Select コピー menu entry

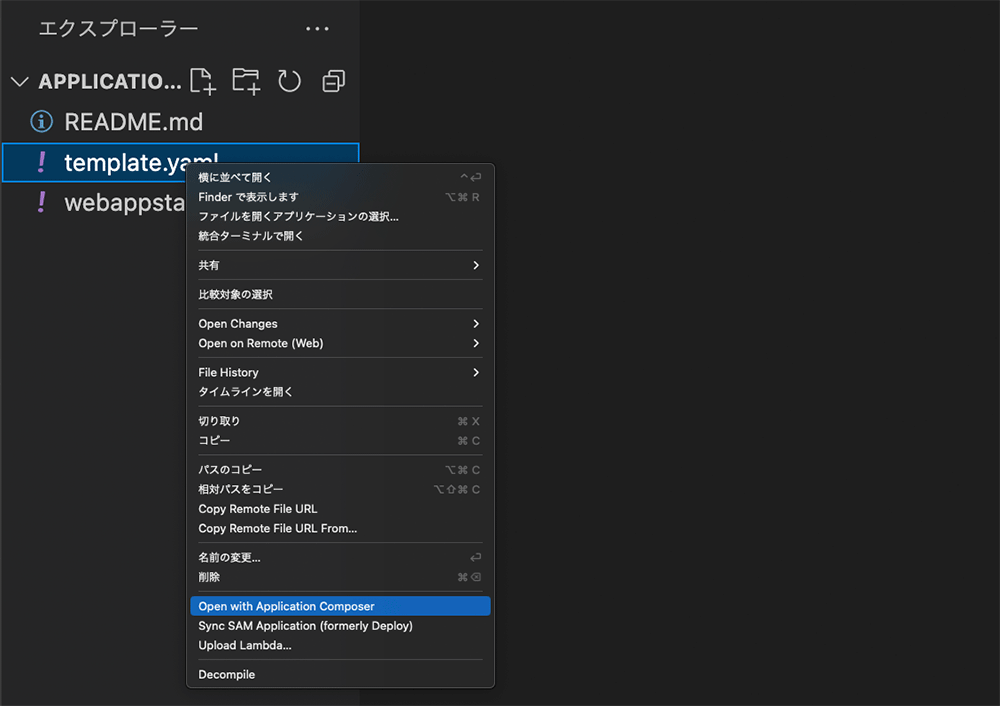340,441
